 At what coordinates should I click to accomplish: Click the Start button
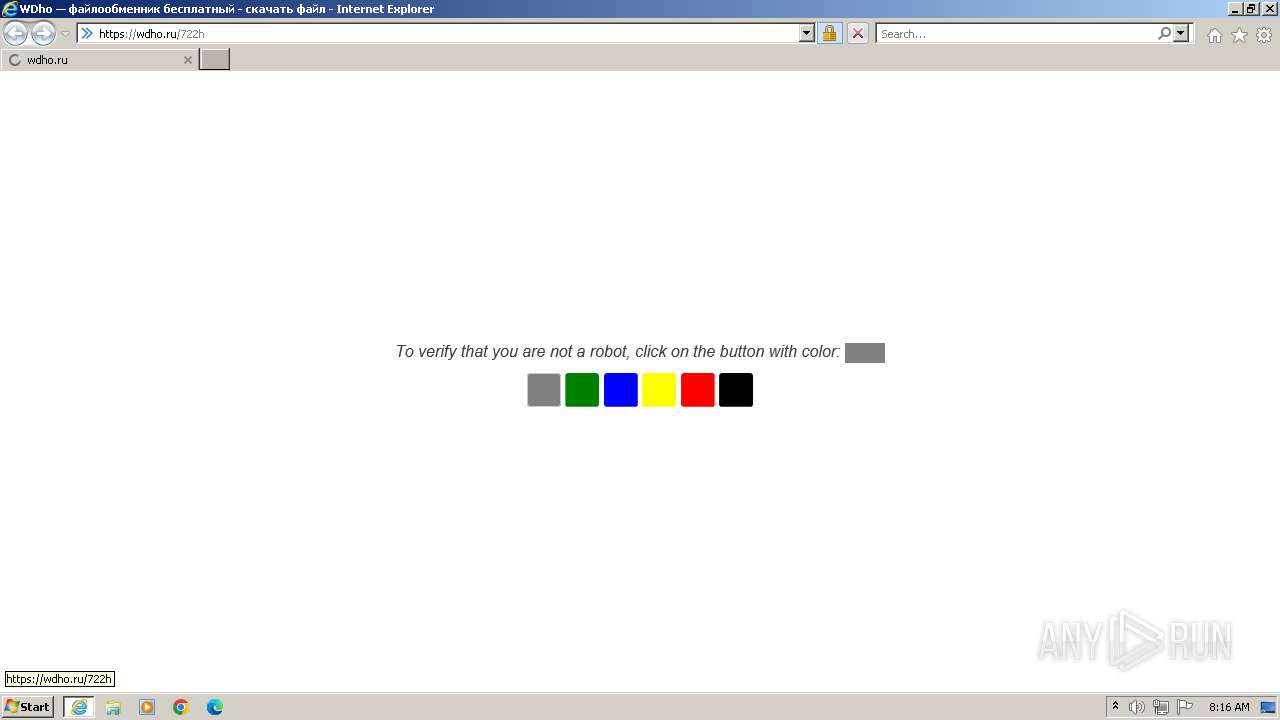click(27, 707)
